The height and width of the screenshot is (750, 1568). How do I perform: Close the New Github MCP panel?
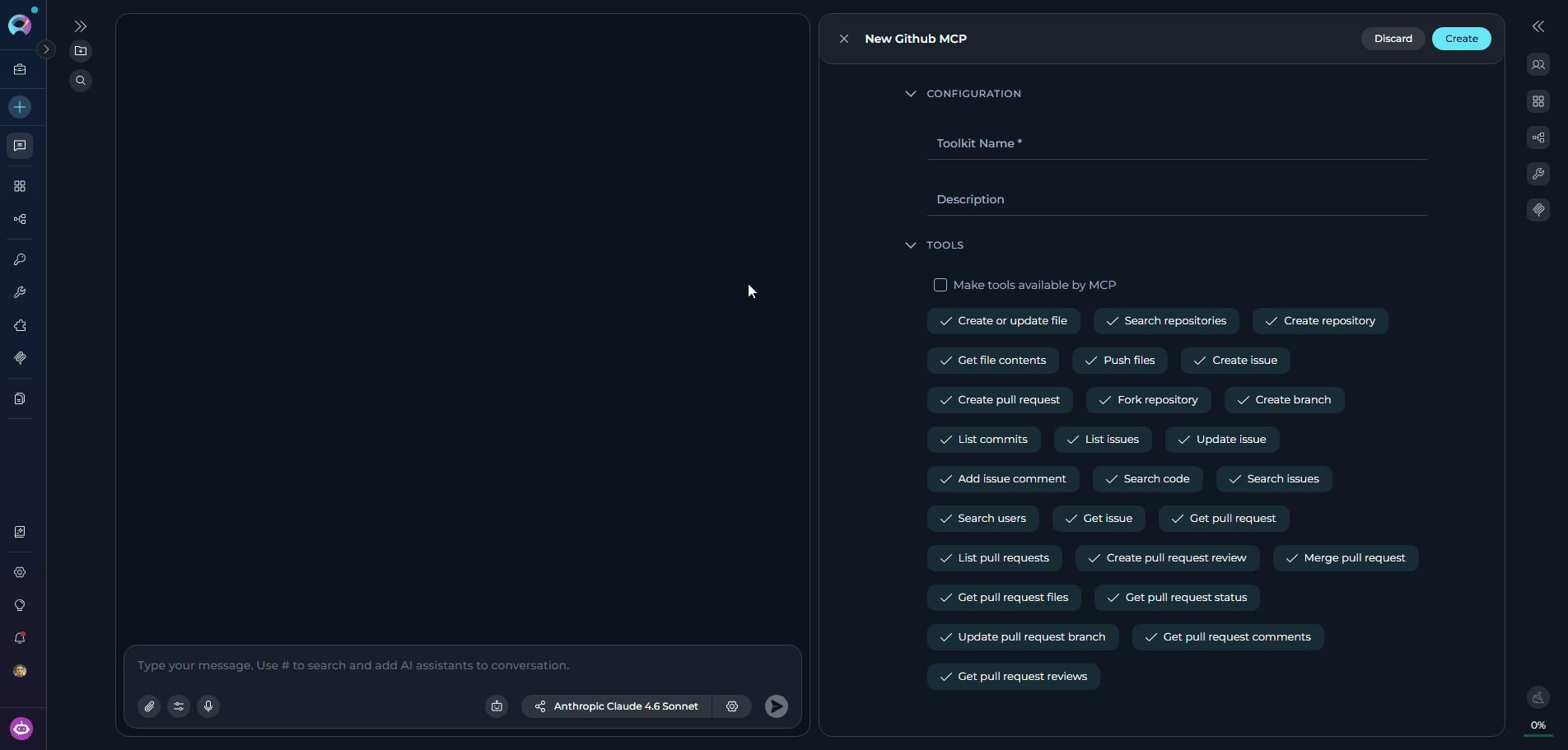click(844, 39)
